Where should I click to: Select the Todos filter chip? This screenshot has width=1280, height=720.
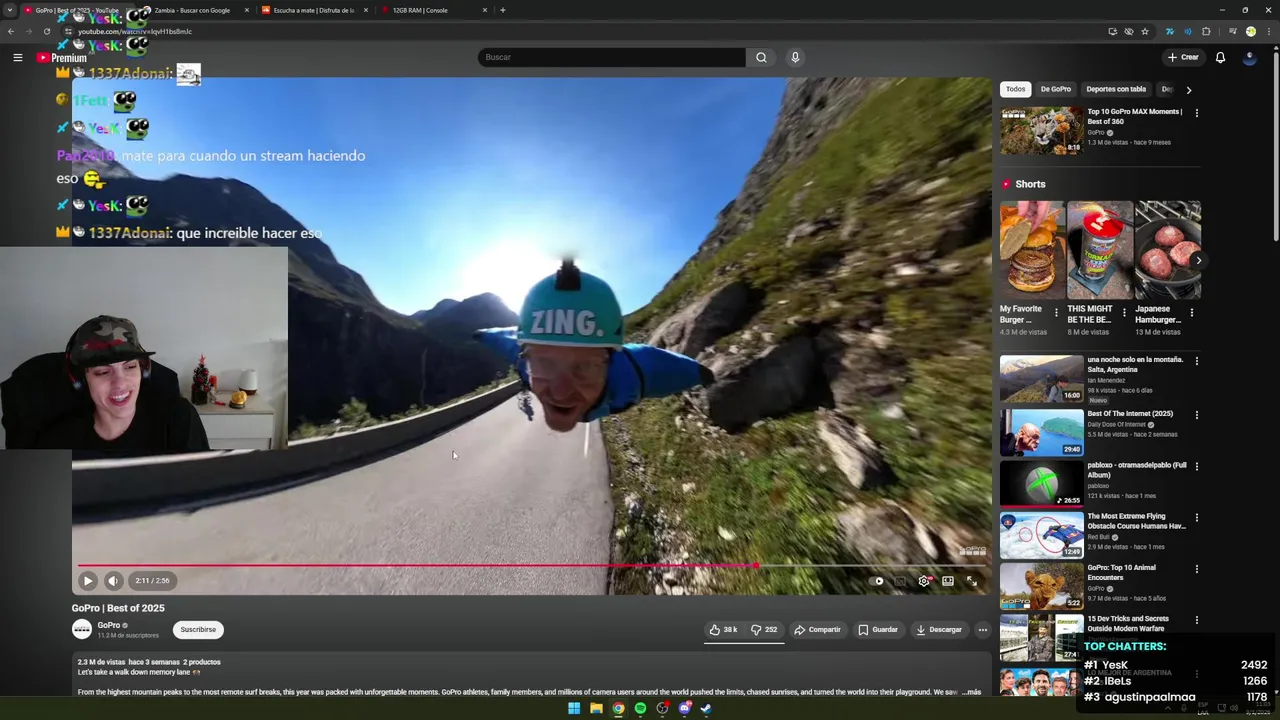coord(1016,89)
